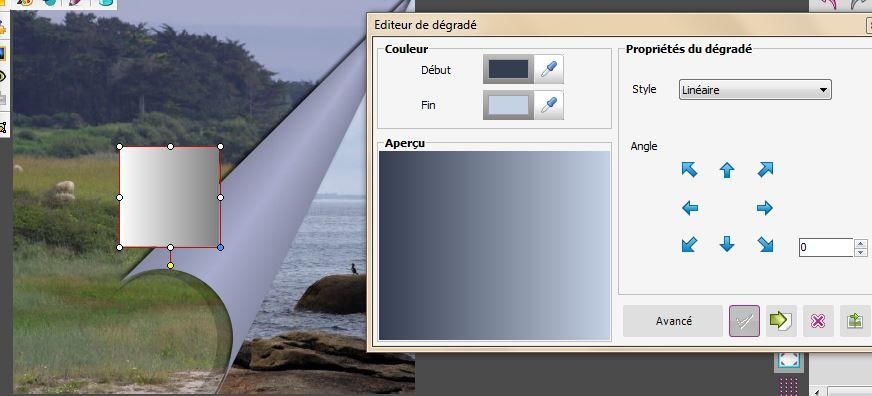
Task: Open the Avancé advanced options
Action: coord(673,321)
